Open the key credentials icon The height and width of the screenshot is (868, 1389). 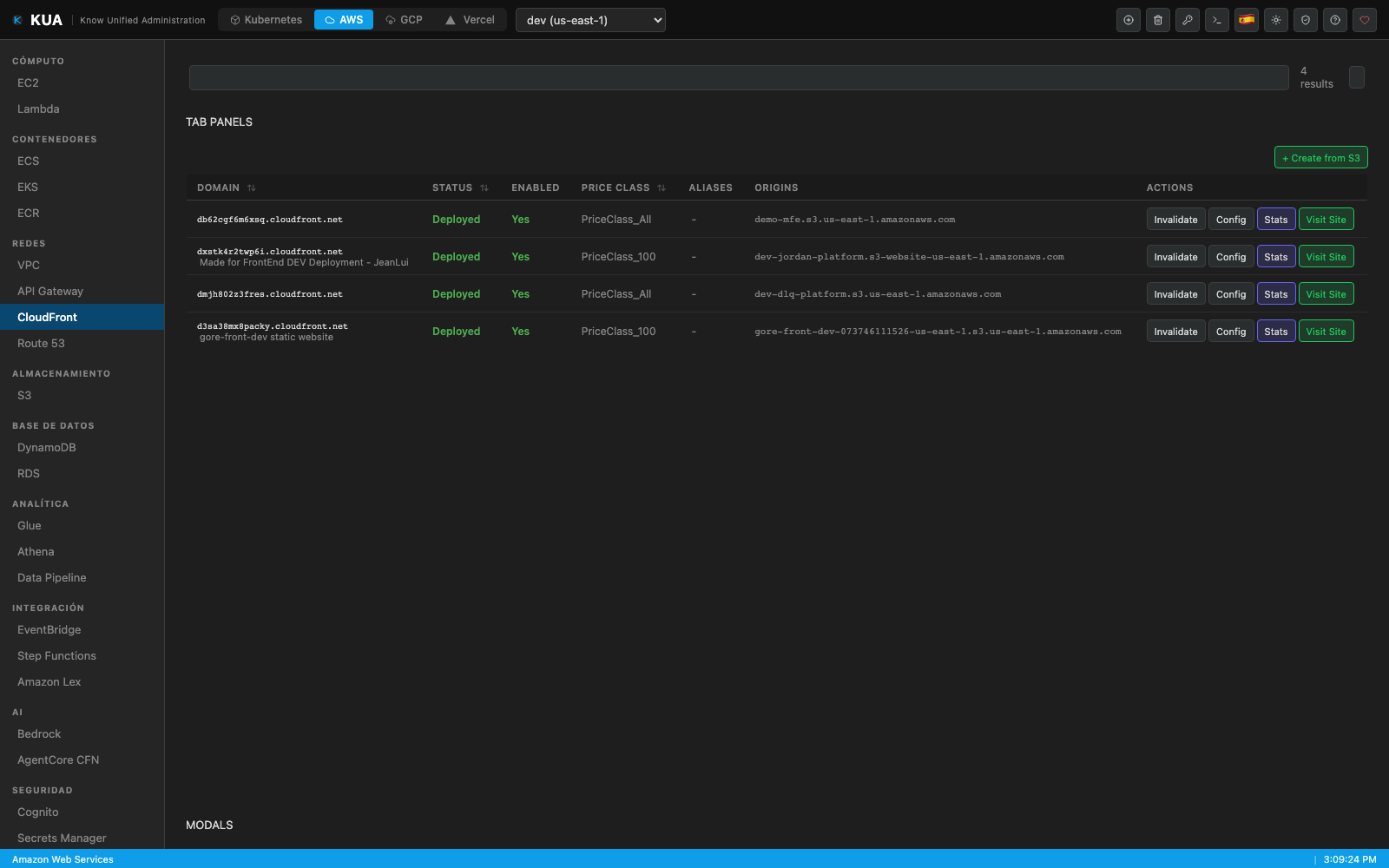(1188, 20)
